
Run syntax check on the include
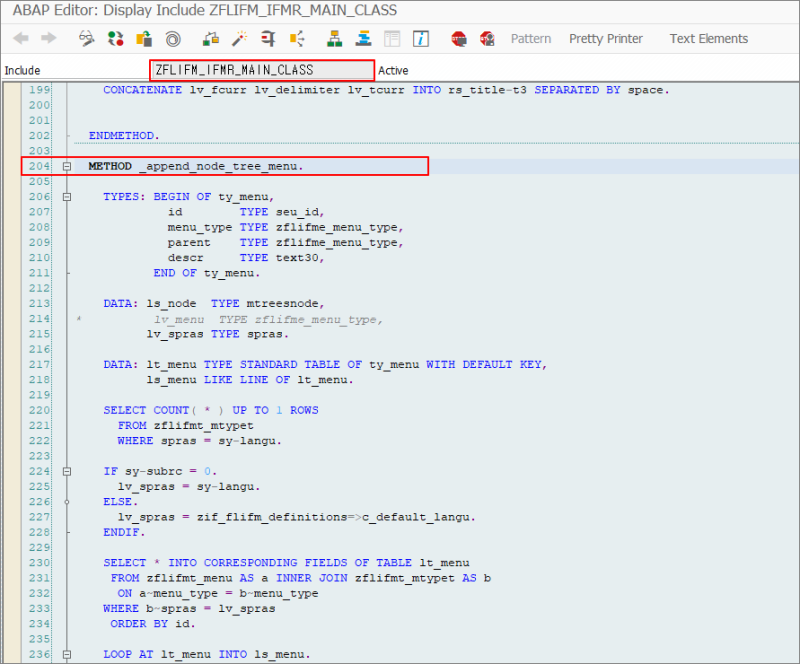tap(114, 38)
